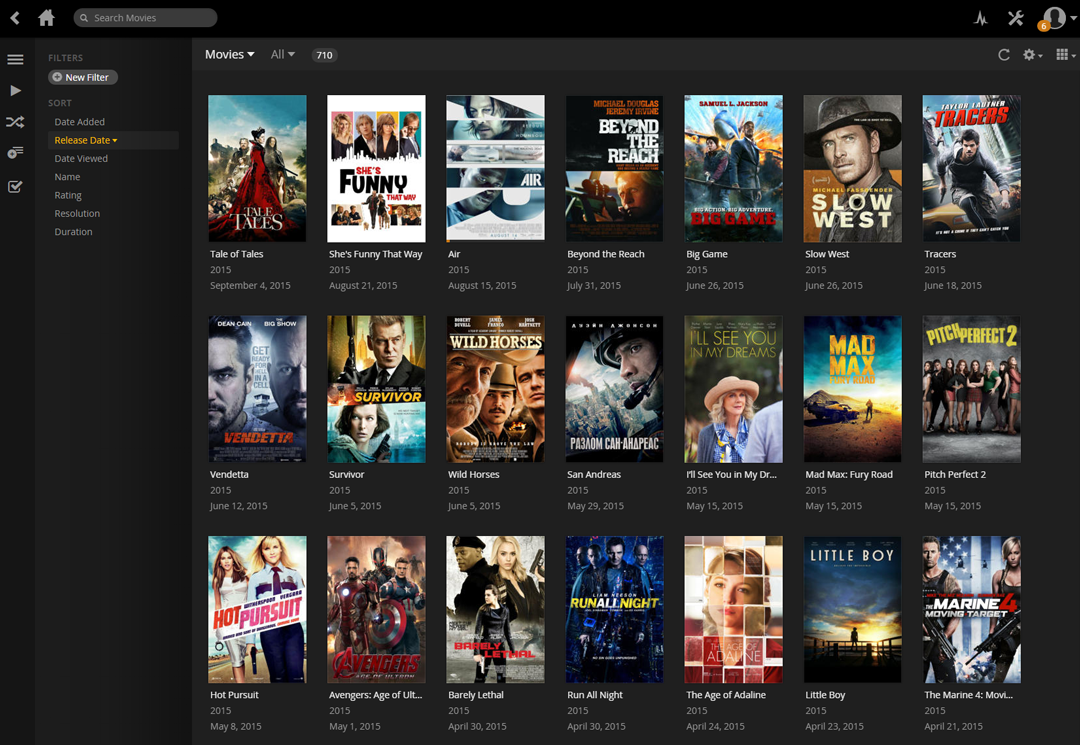This screenshot has width=1080, height=745.
Task: Open the Survivor poster
Action: pos(376,389)
